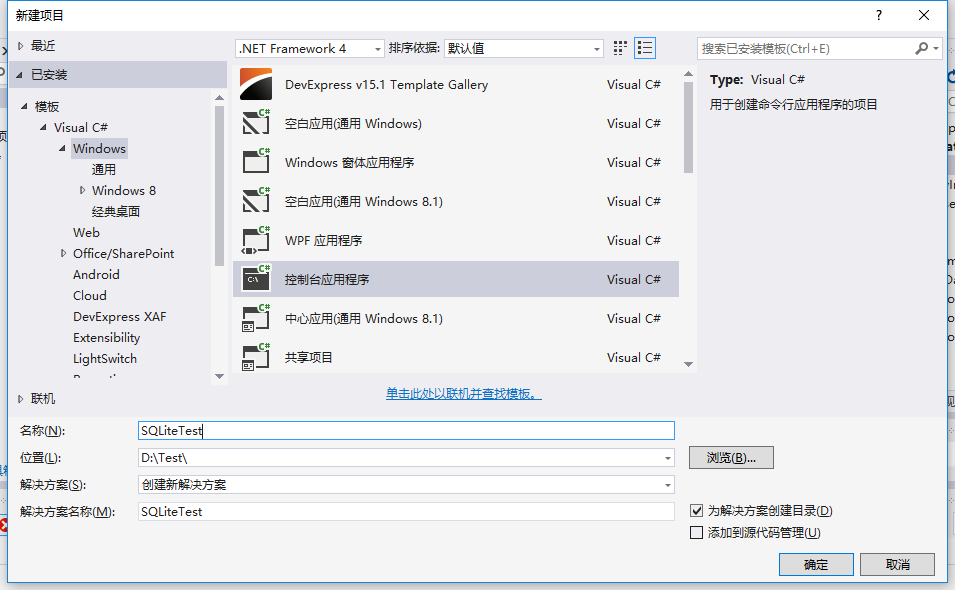Click the 搜索已安装模板 search field
This screenshot has width=955, height=590.
[x=806, y=48]
